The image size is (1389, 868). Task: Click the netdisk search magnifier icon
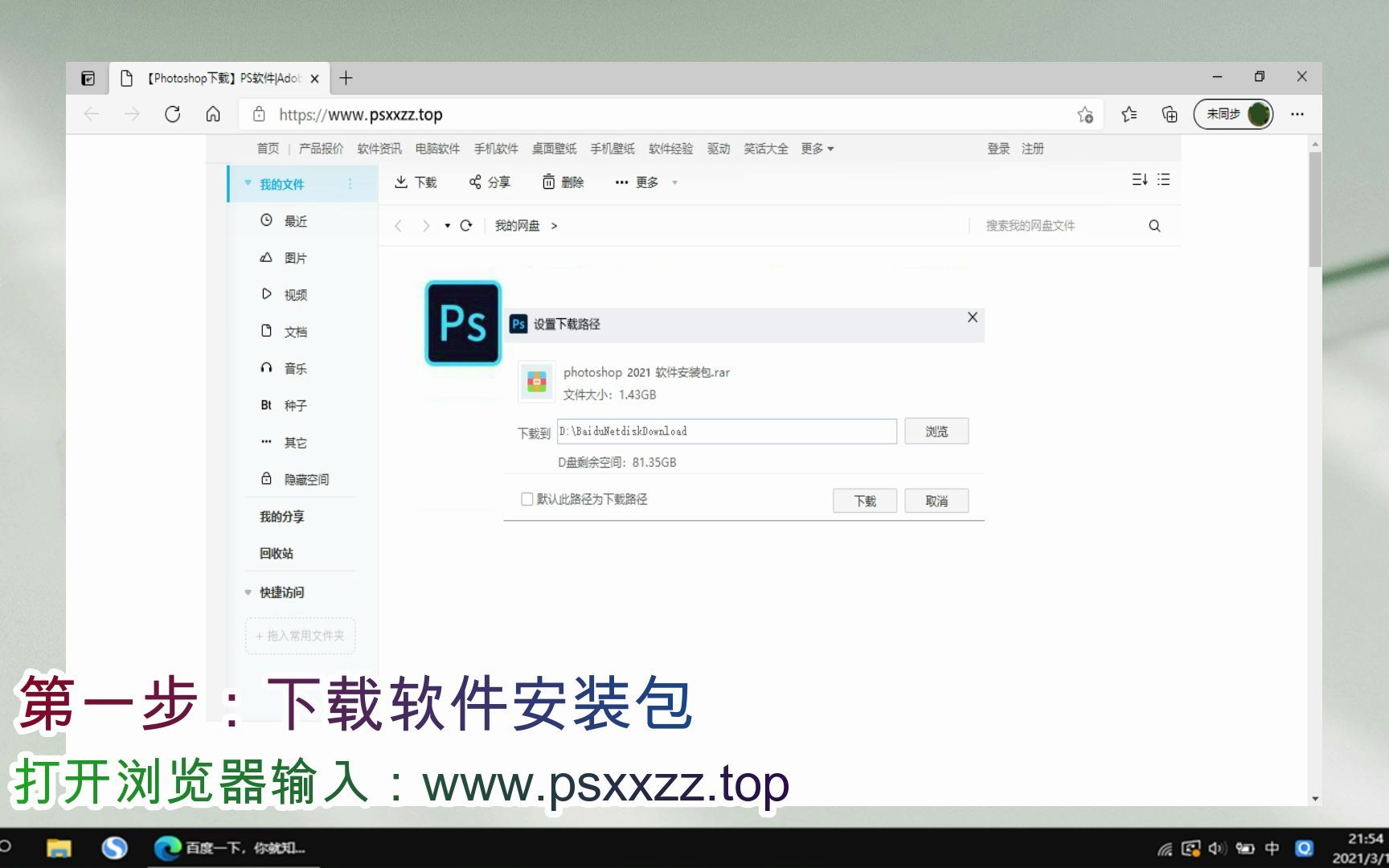click(1154, 226)
